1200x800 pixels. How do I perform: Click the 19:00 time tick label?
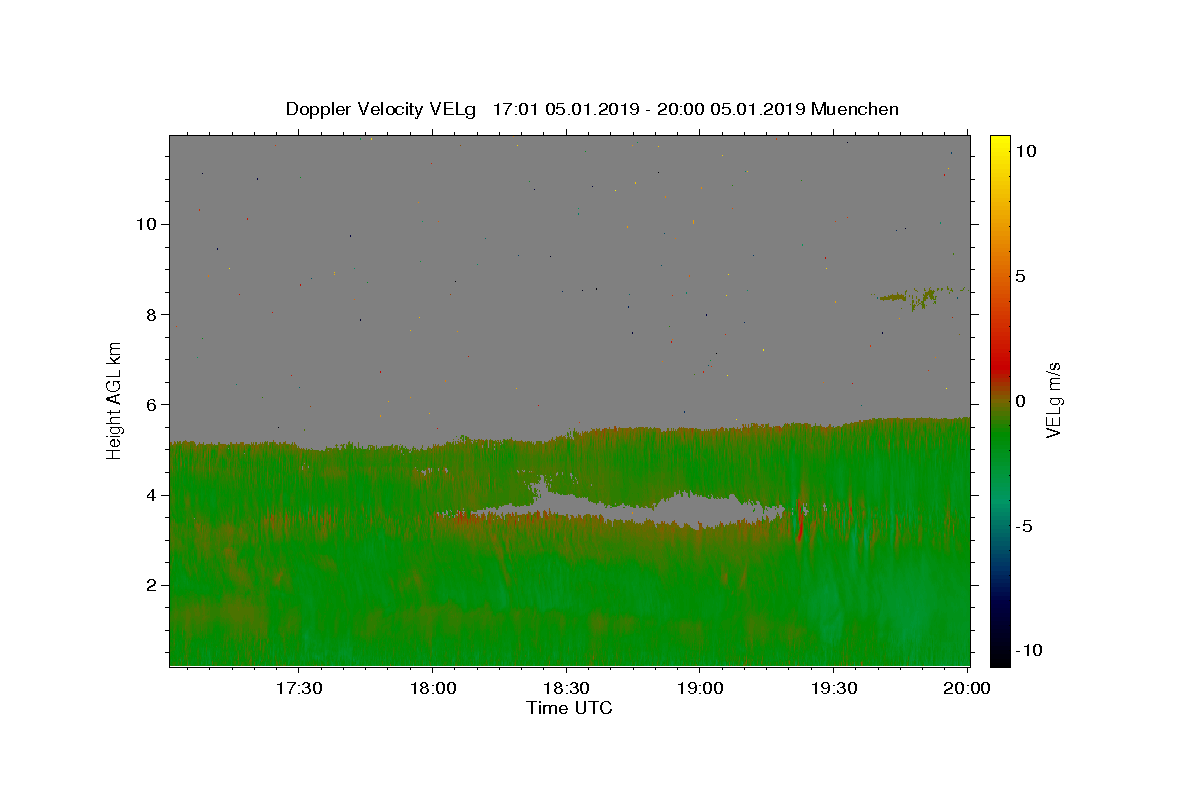(700, 688)
